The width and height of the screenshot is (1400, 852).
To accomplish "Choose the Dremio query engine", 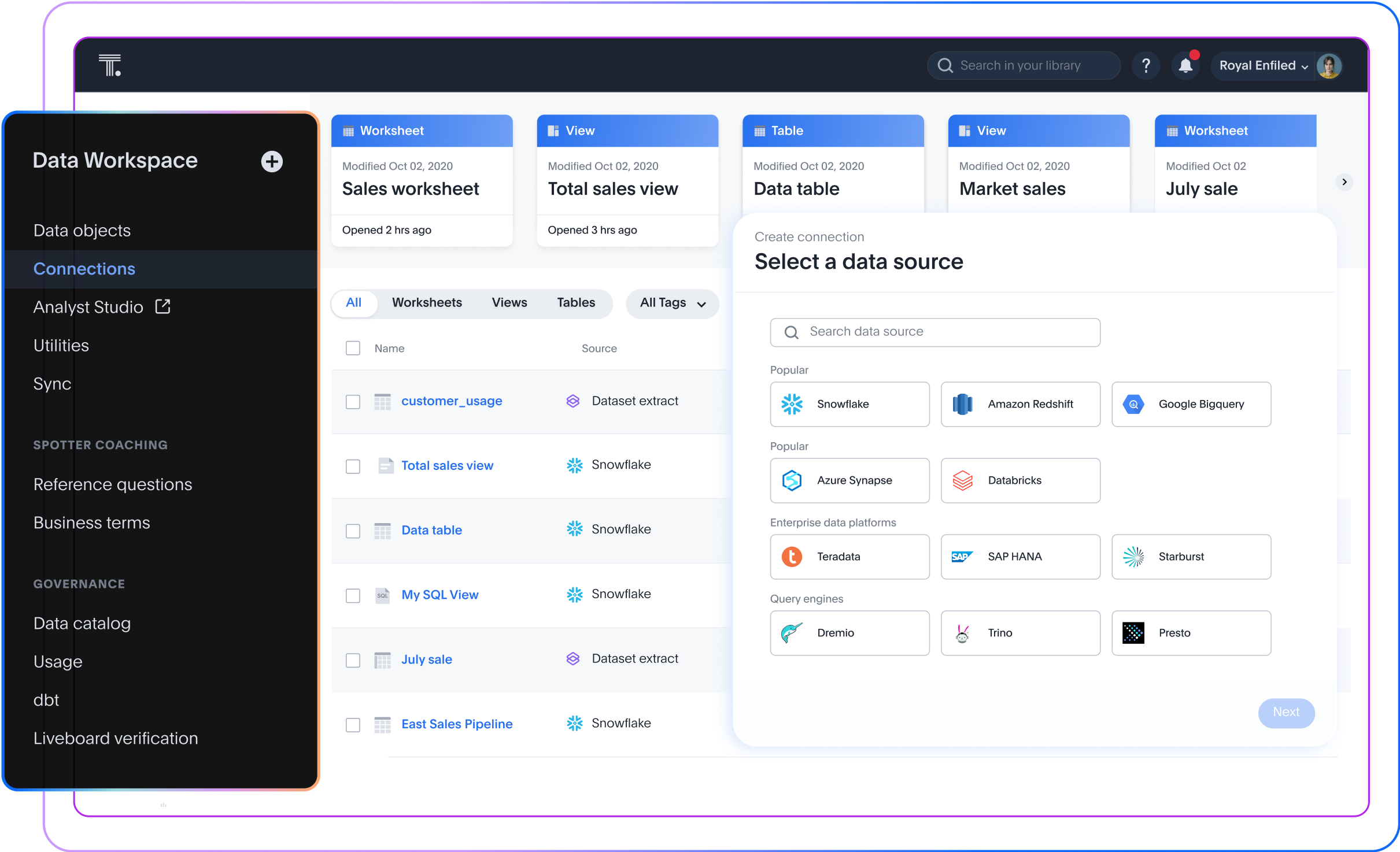I will point(849,633).
